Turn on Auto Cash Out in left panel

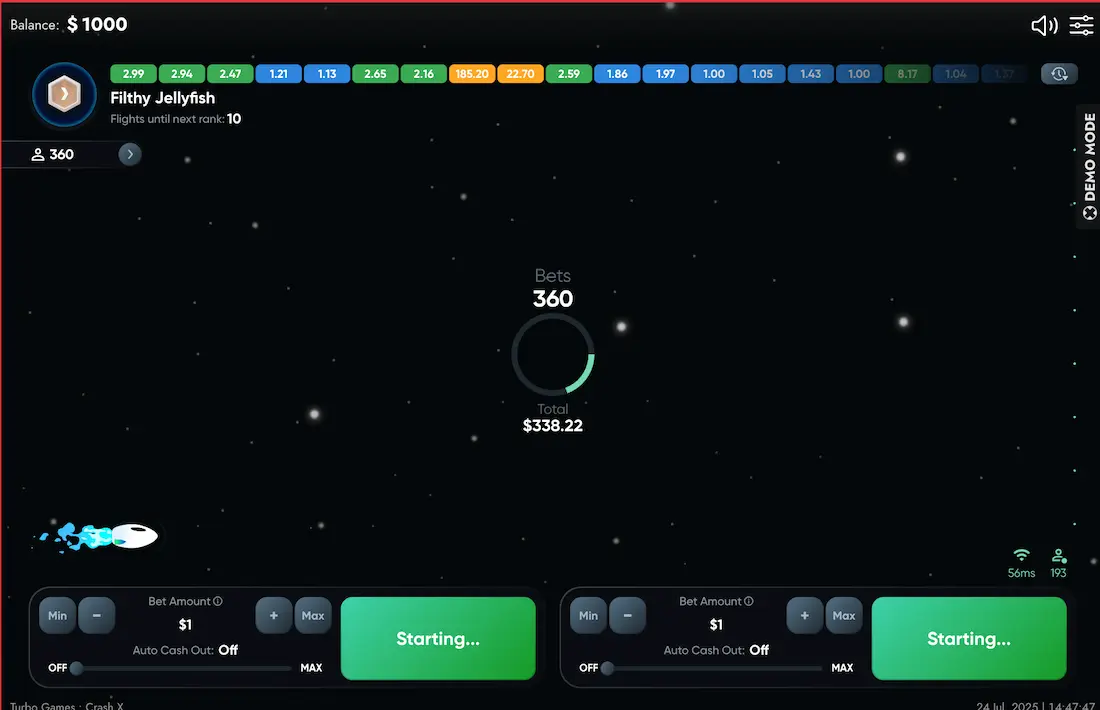(227, 650)
